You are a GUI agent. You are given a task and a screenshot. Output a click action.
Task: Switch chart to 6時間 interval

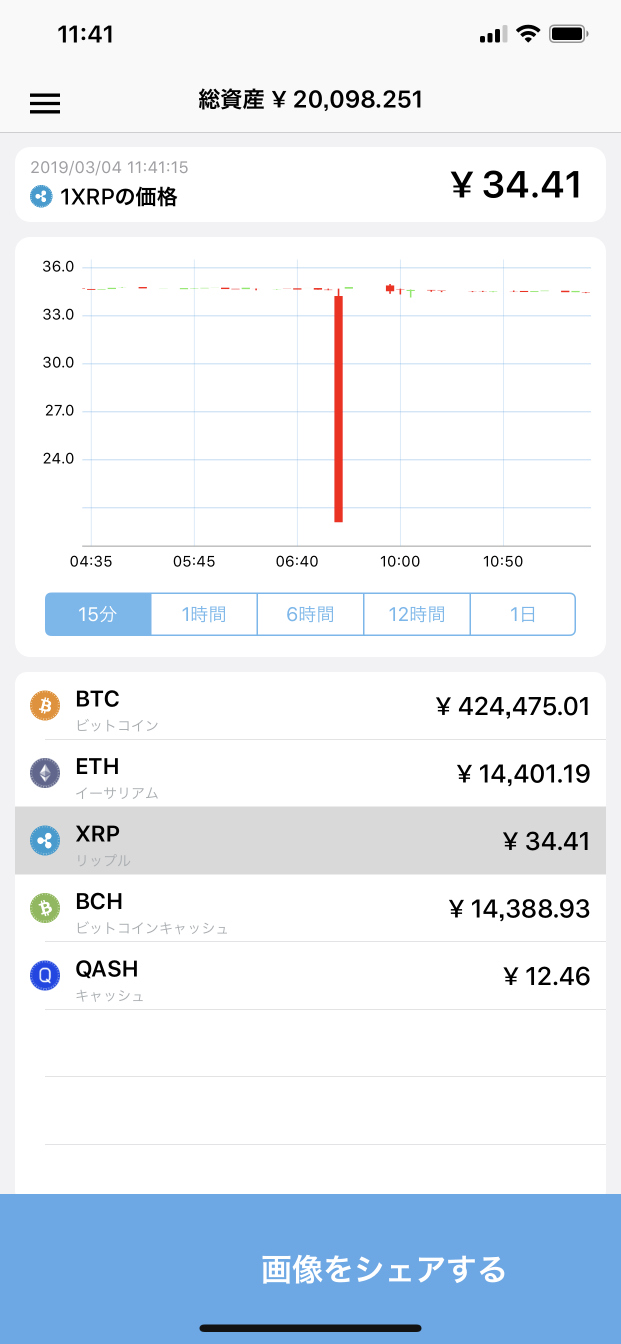coord(310,614)
